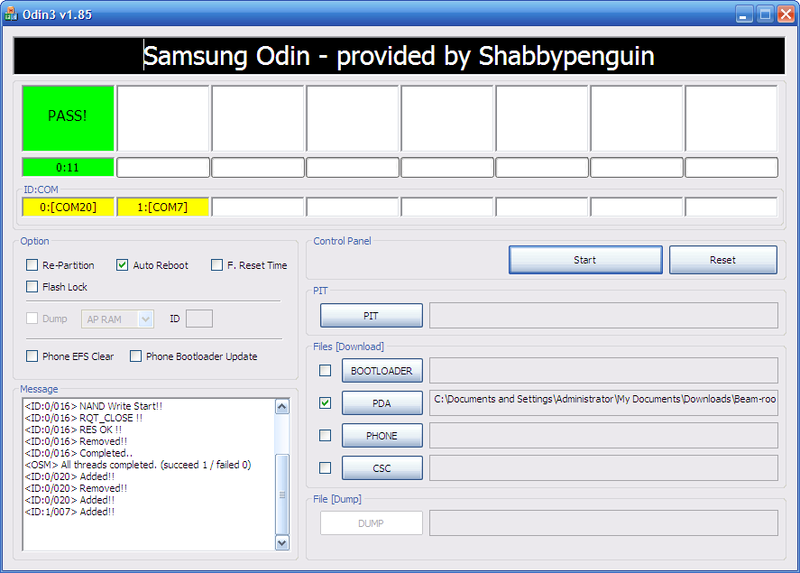Toggle the F. Reset Time checkbox
800x573 pixels.
[217, 265]
